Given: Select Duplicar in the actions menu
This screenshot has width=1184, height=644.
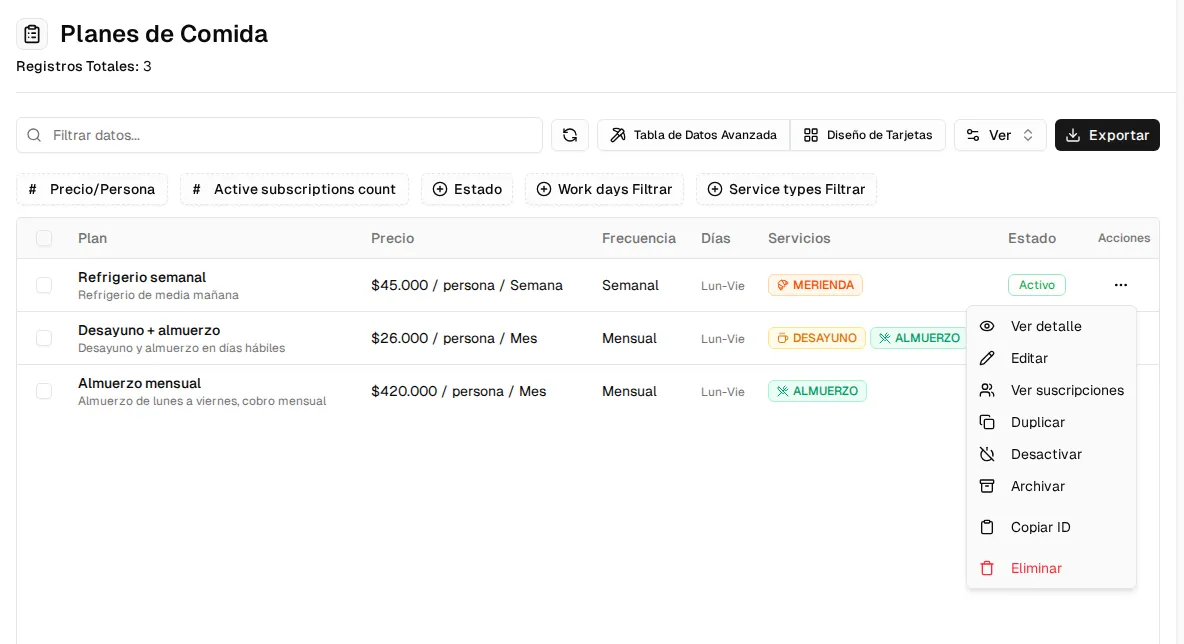Looking at the screenshot, I should (x=1051, y=422).
